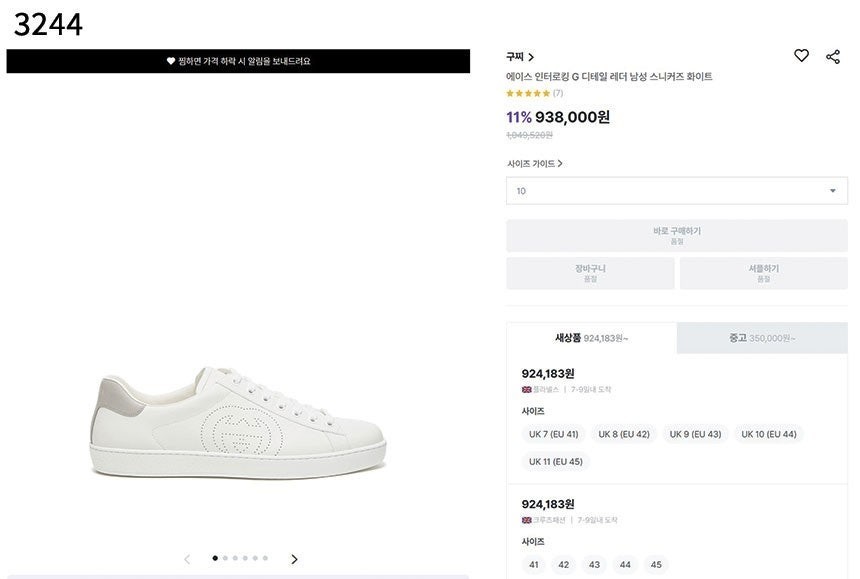
Task: Open the size selection dropdown
Action: (676, 191)
